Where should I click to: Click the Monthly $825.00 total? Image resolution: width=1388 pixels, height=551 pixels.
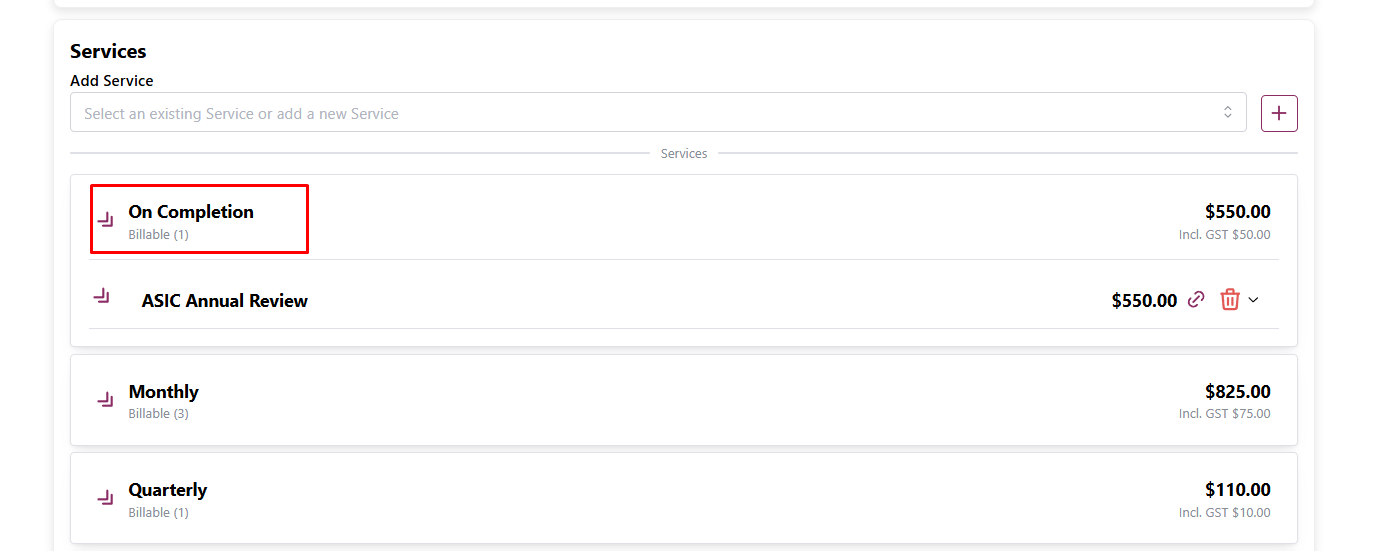tap(1237, 392)
